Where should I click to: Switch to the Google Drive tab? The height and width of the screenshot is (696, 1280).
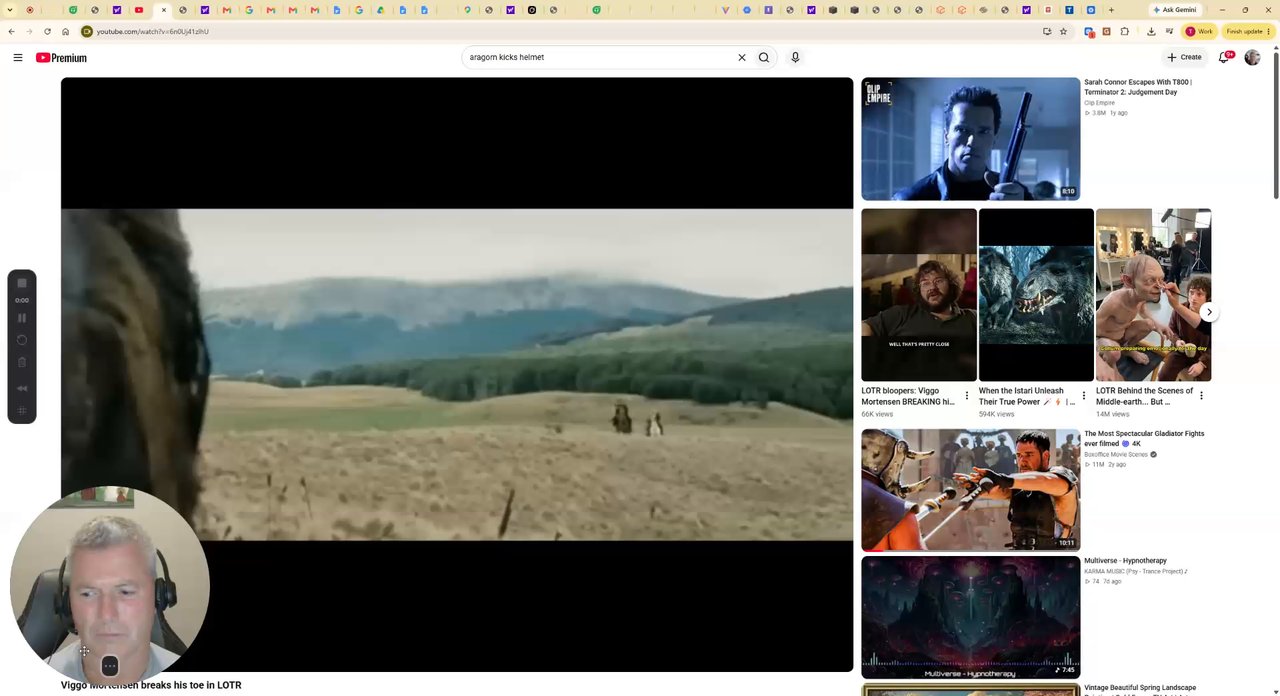(x=380, y=10)
